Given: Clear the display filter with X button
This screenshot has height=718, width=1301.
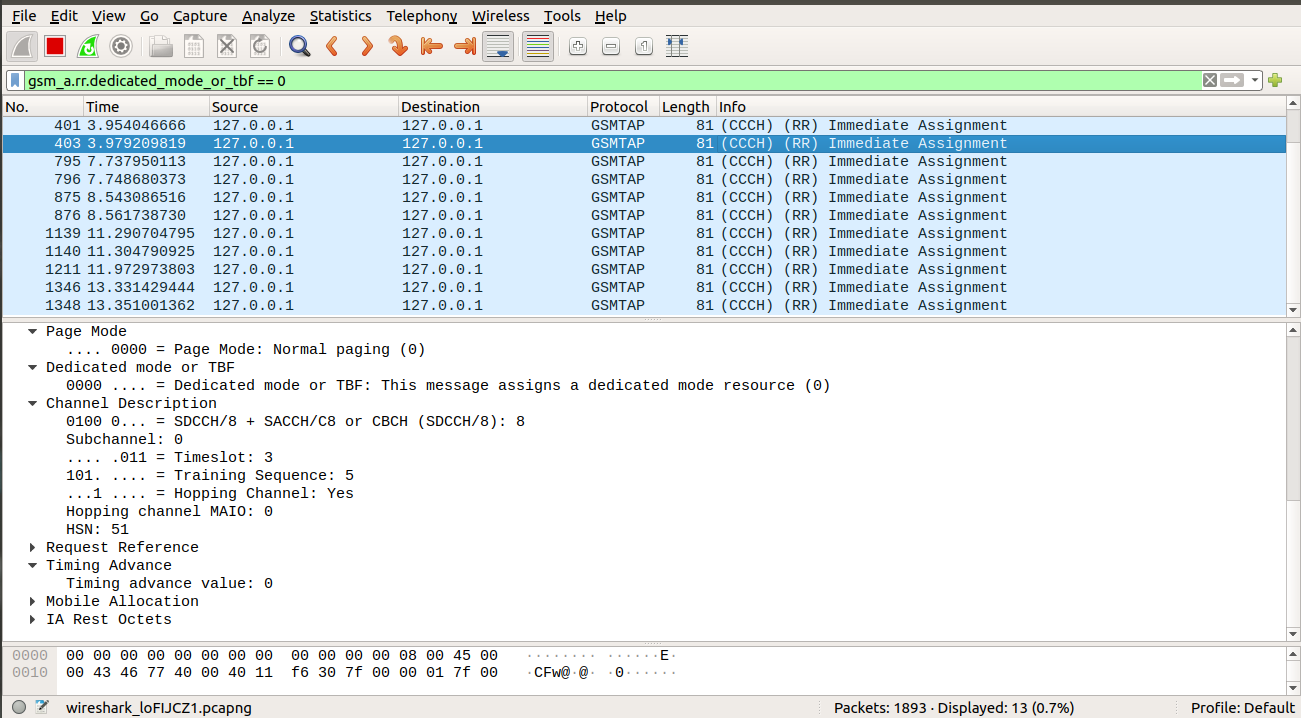Looking at the screenshot, I should coord(1210,80).
